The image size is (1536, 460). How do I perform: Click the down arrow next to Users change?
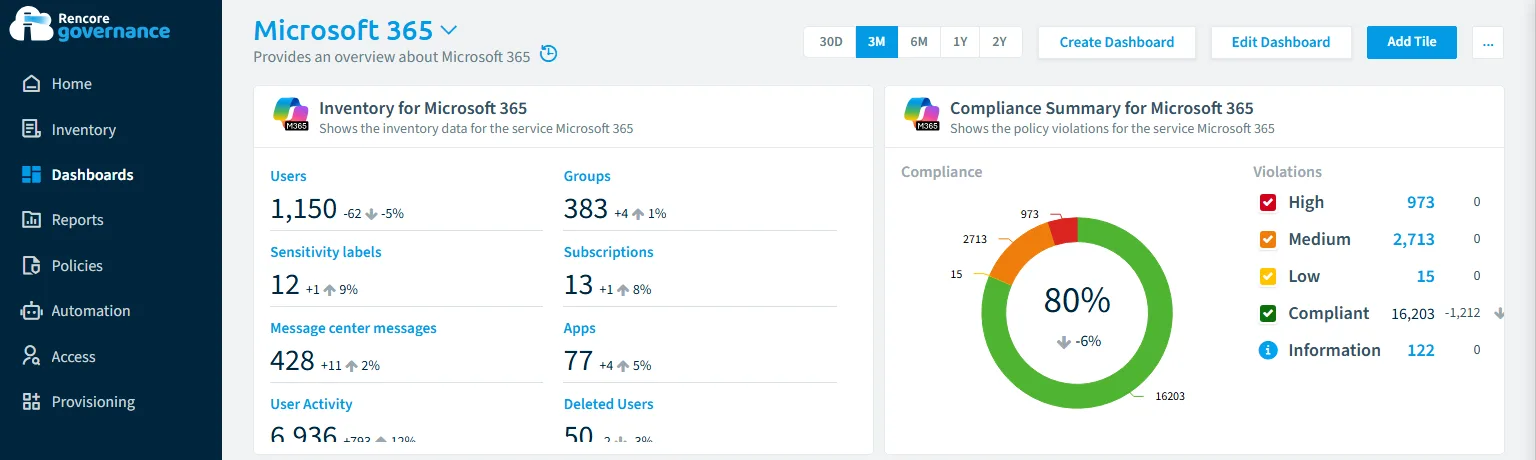point(372,213)
